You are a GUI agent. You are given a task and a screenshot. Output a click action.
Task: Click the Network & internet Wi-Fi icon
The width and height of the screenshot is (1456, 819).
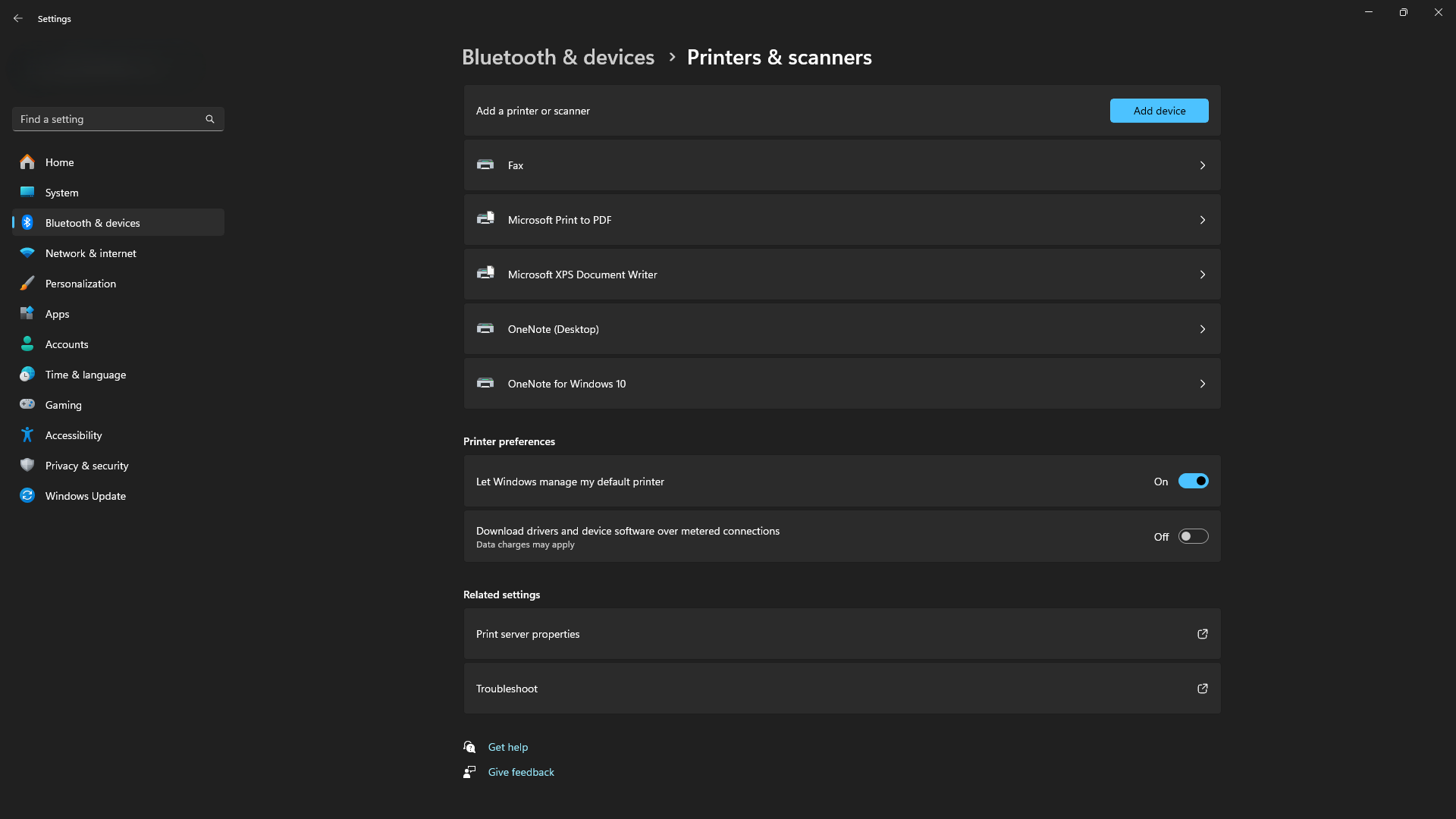(x=27, y=253)
